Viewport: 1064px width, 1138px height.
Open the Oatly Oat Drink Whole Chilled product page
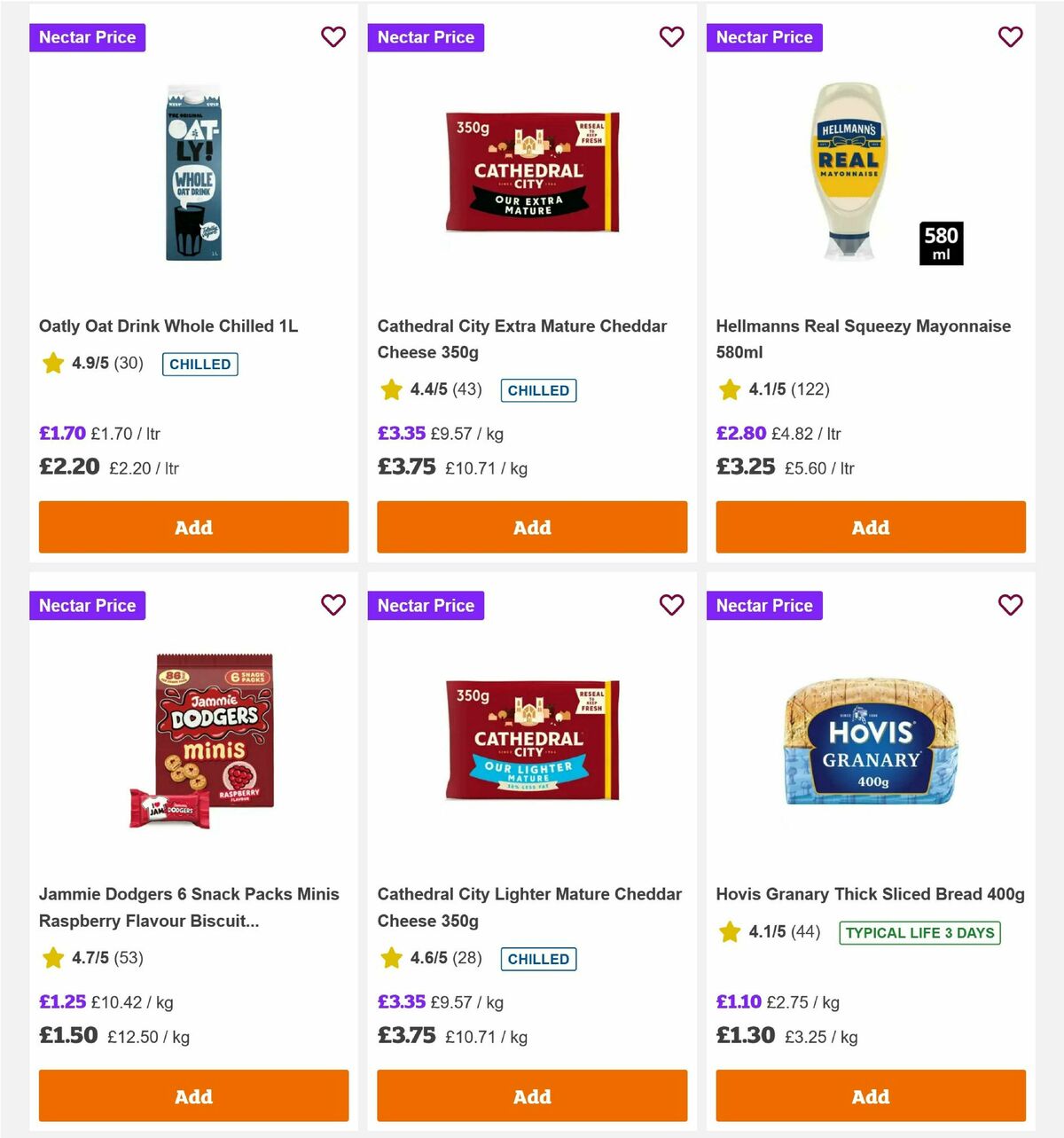(x=169, y=326)
